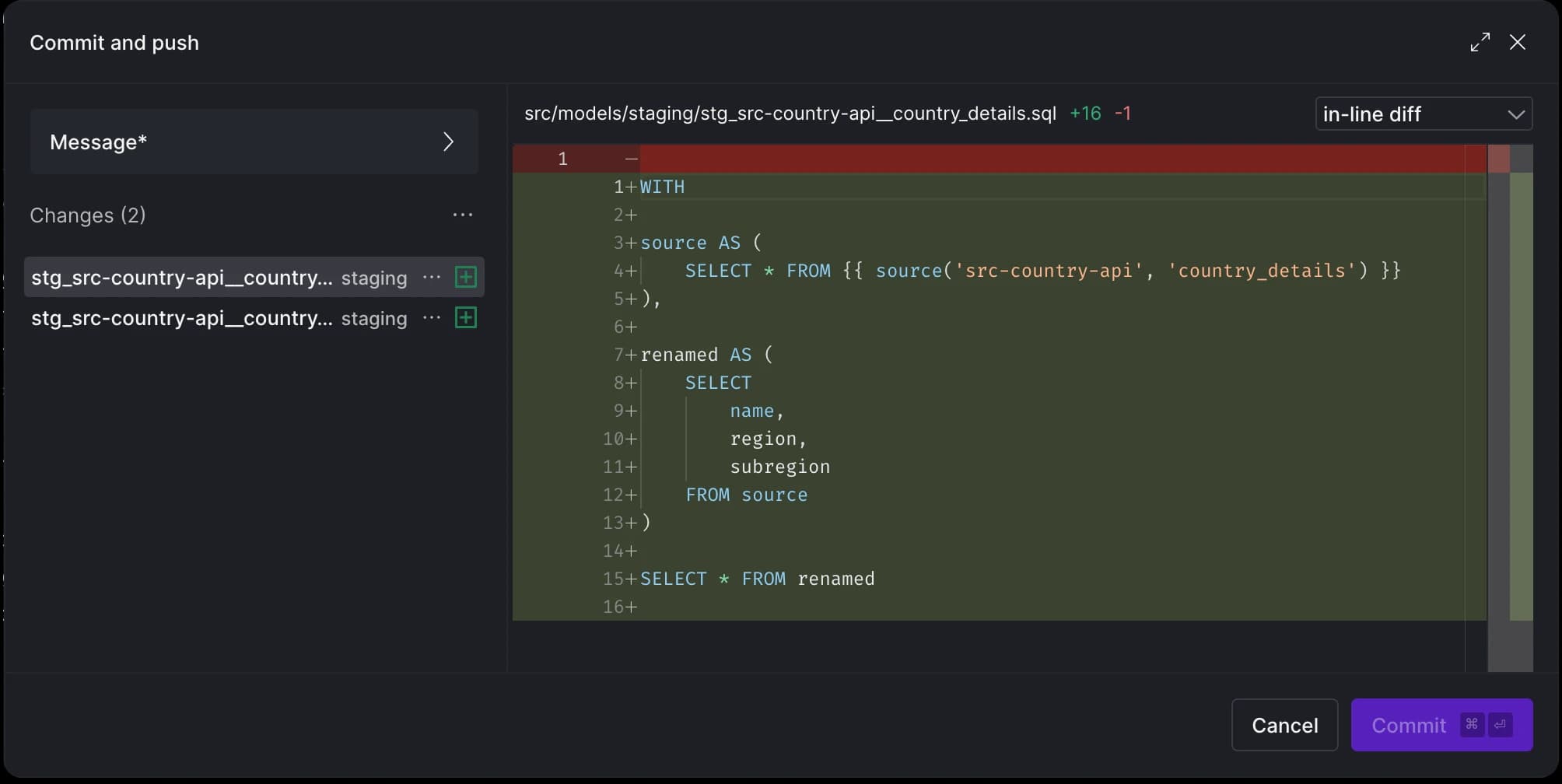Expand the dialog with the fullscreen arrows icon
Screen dimensions: 1562x784
1480,42
